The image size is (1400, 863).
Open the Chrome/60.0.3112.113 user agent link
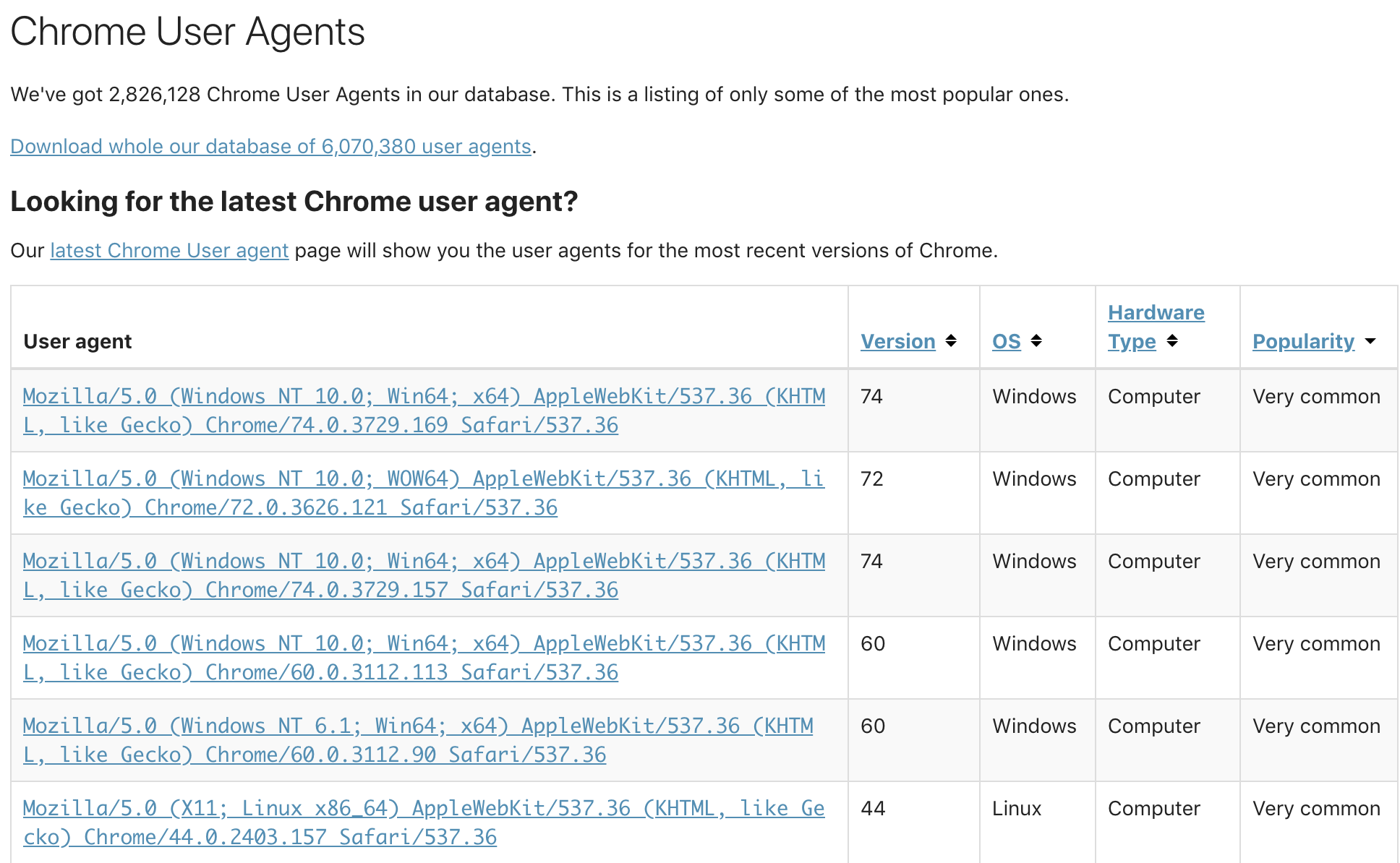tap(424, 658)
